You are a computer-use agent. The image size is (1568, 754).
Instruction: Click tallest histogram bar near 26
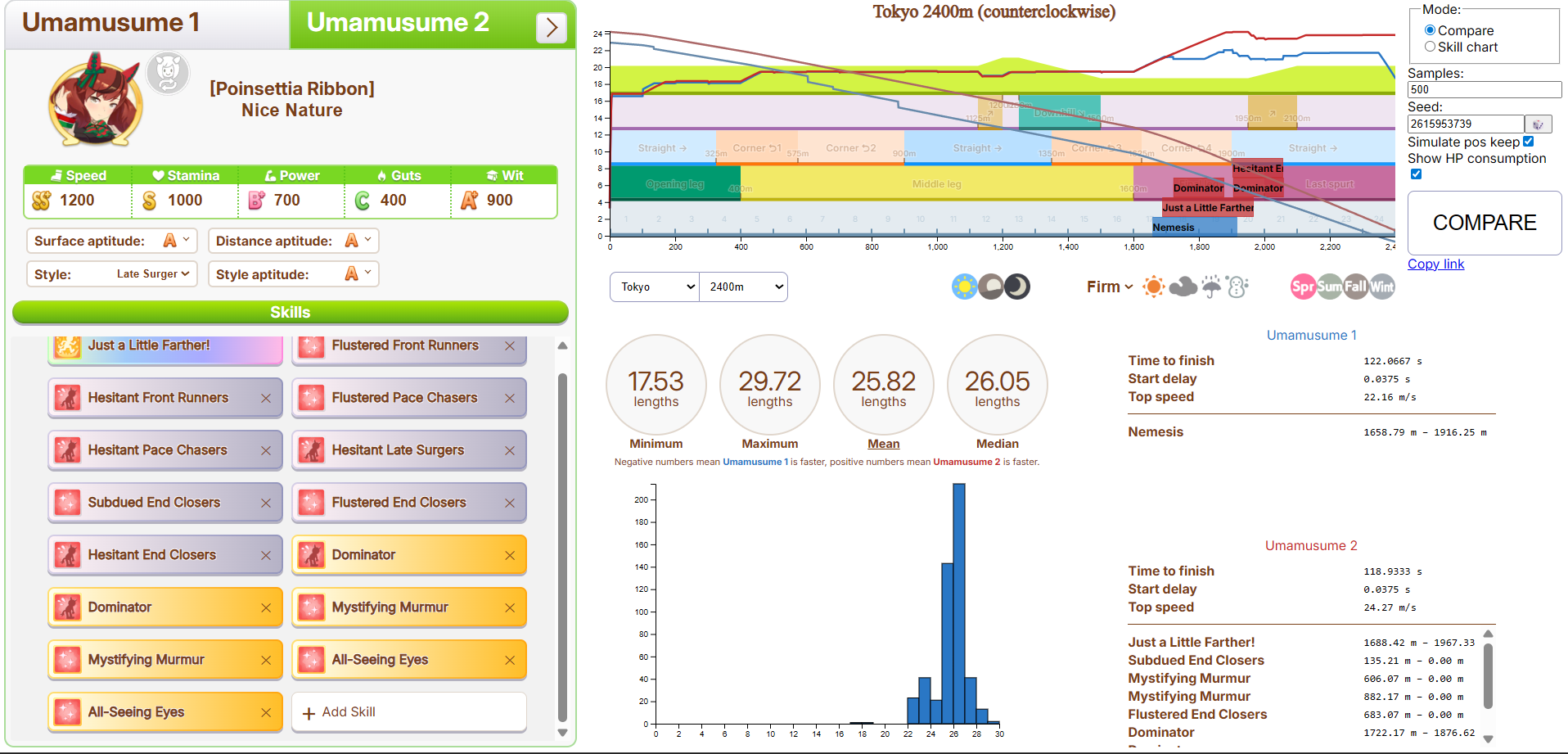[x=959, y=603]
